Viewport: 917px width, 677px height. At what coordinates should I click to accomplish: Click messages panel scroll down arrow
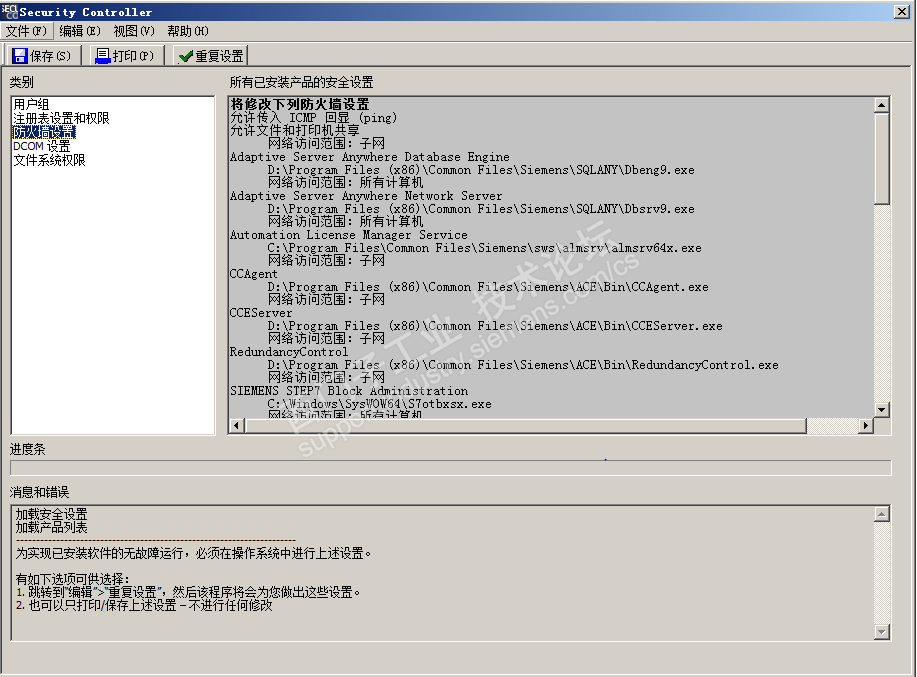(x=882, y=632)
